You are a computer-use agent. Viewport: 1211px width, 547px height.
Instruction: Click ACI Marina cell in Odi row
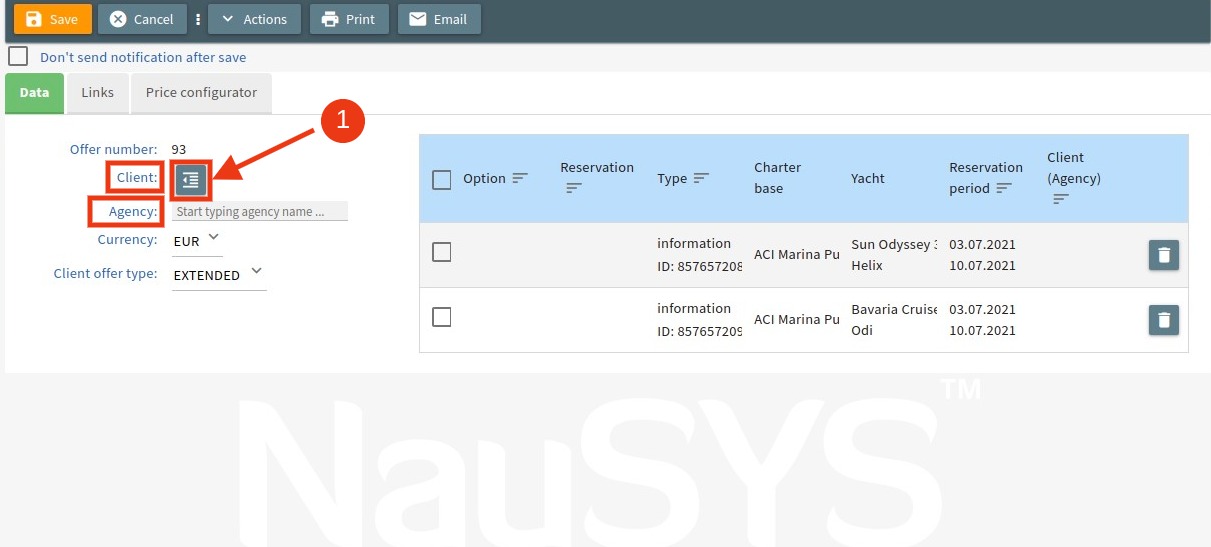click(x=796, y=319)
